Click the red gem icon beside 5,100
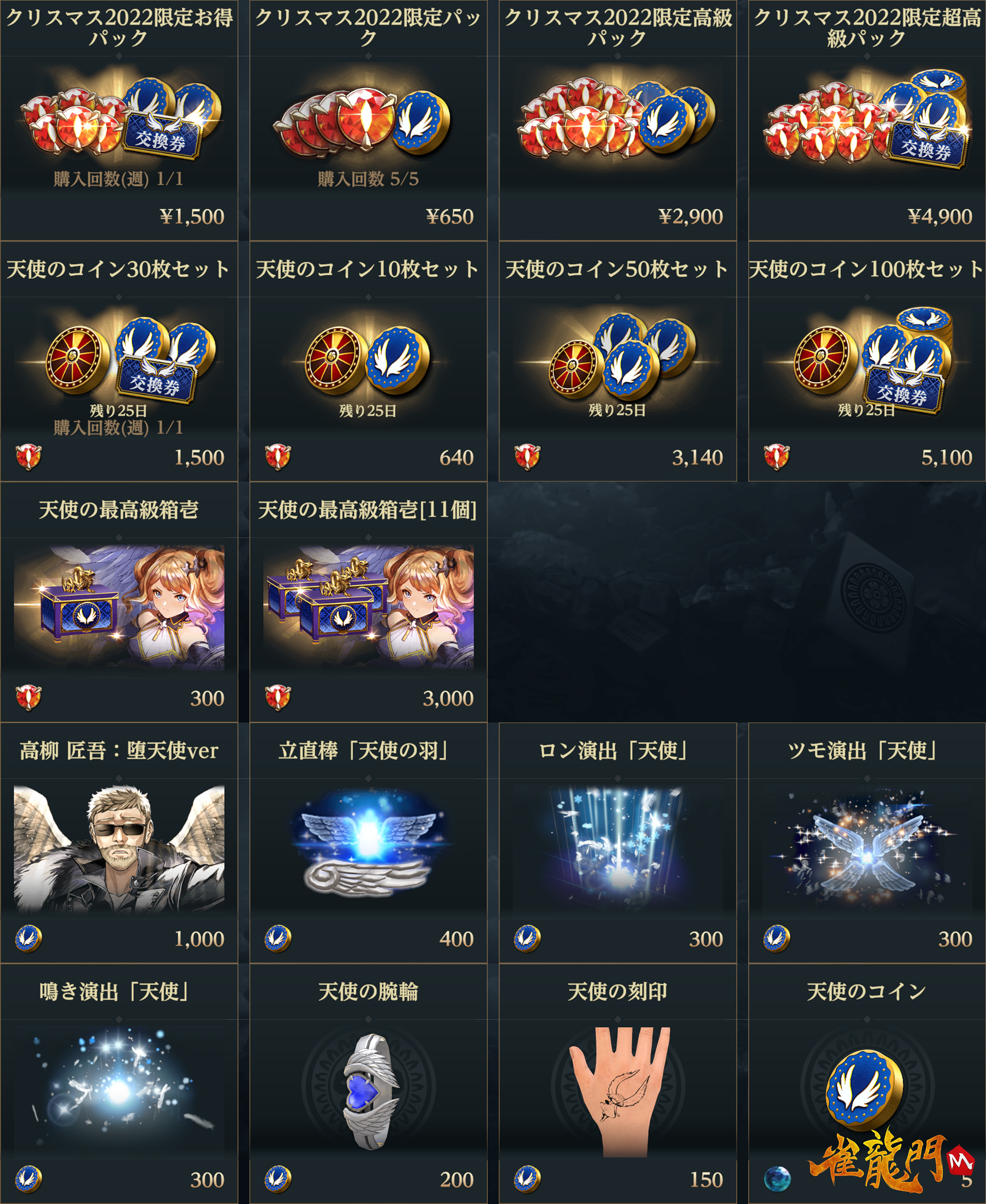 (x=776, y=457)
